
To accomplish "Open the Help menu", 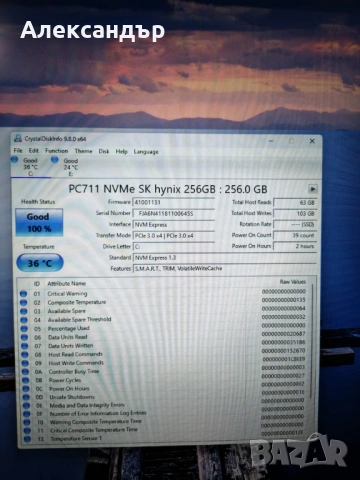I will click(121, 152).
